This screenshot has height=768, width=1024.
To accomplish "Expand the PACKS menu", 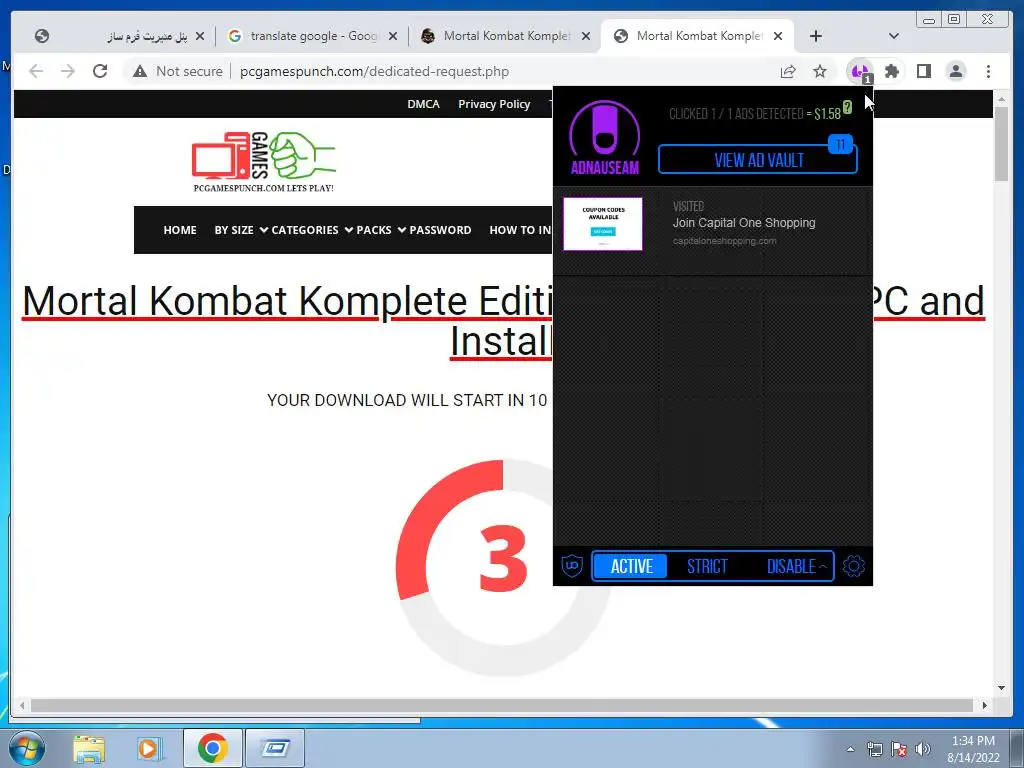I will [x=381, y=230].
